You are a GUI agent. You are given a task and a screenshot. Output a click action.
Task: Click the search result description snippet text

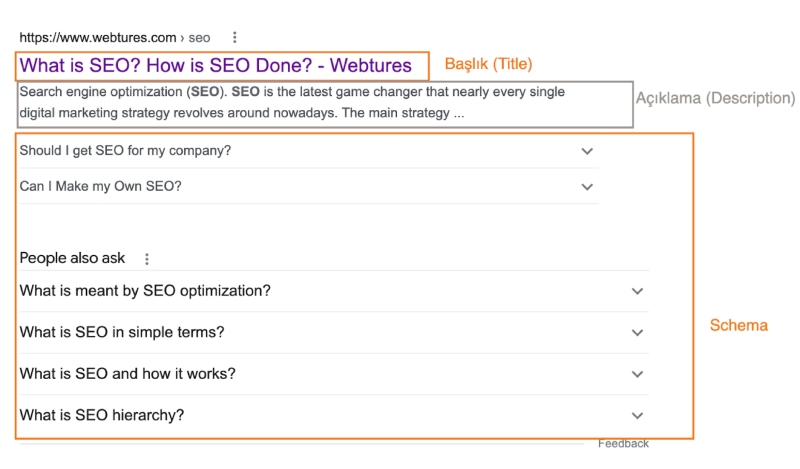point(290,102)
